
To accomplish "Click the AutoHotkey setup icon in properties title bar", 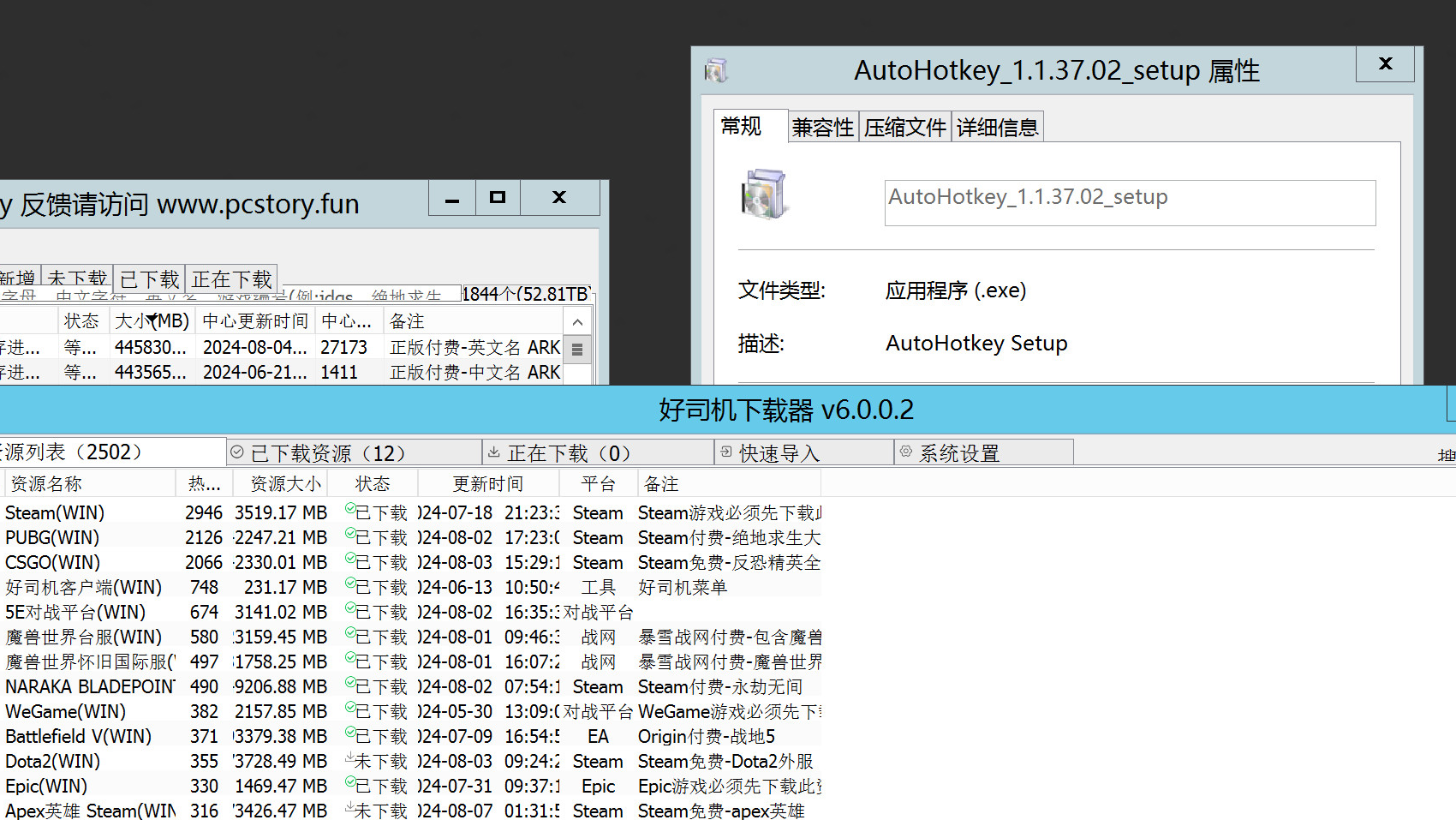I will (715, 70).
